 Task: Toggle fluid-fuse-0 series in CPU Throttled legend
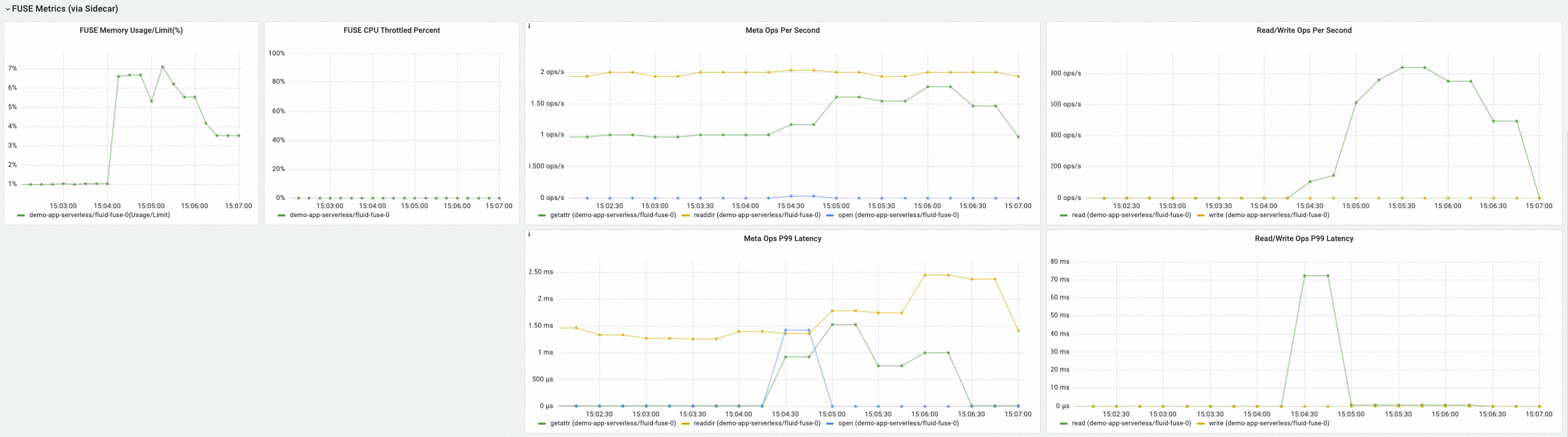339,215
